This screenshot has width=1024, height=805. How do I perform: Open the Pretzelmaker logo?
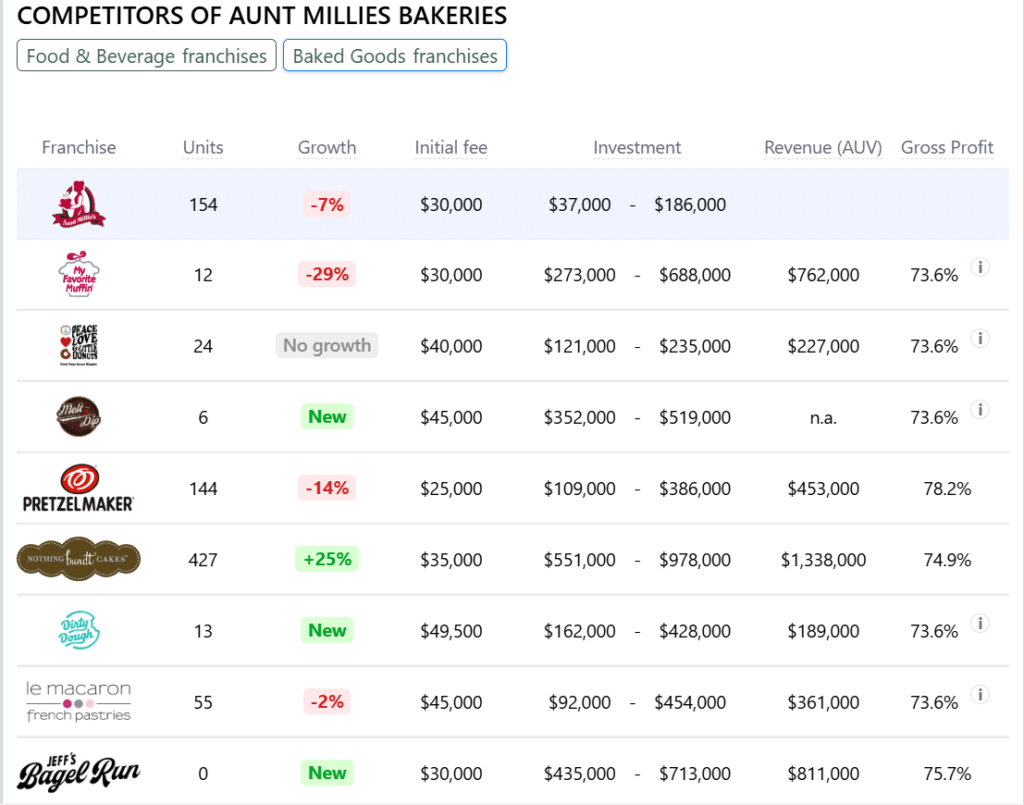point(78,488)
